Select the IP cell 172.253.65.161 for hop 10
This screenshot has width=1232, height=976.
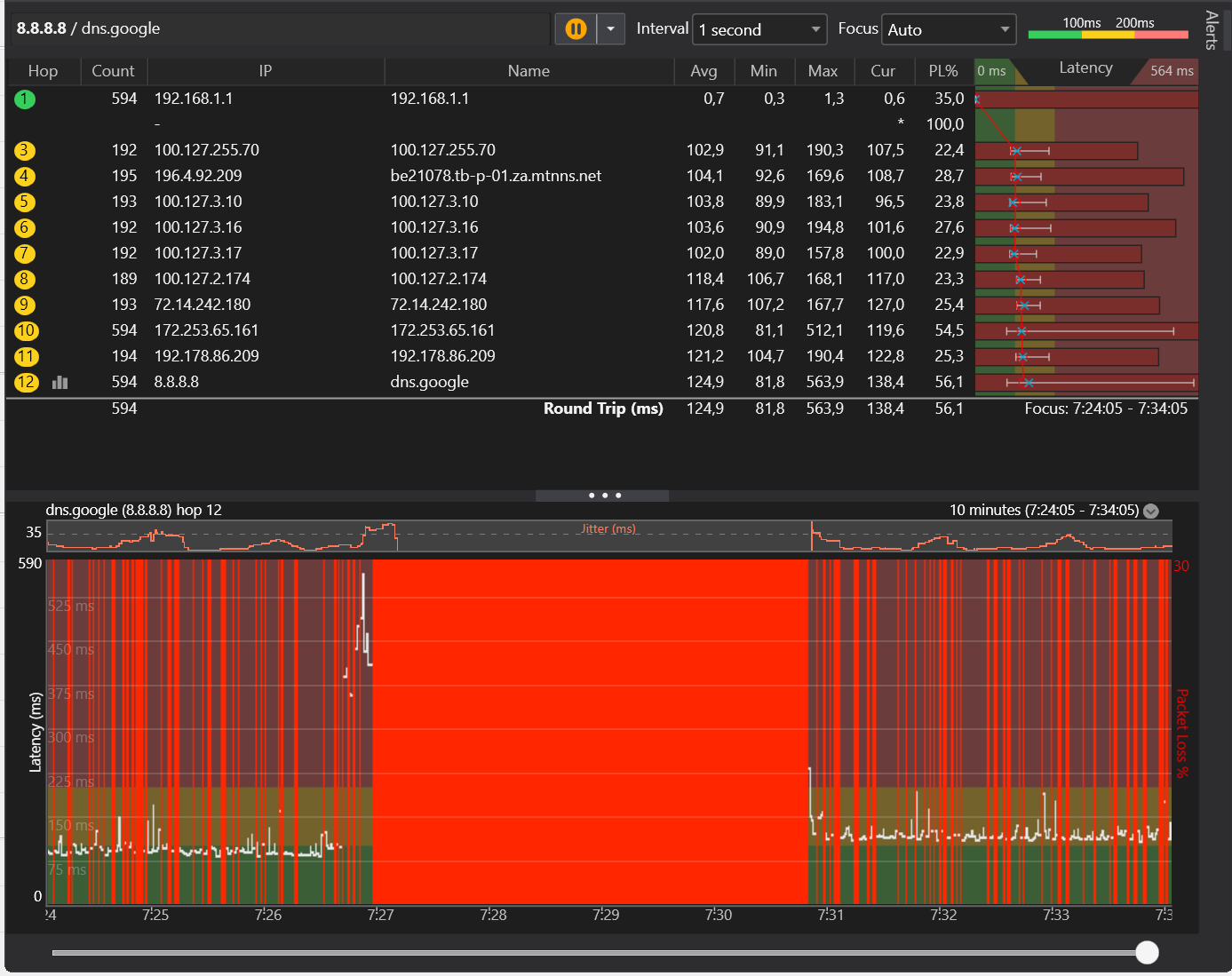pos(206,330)
